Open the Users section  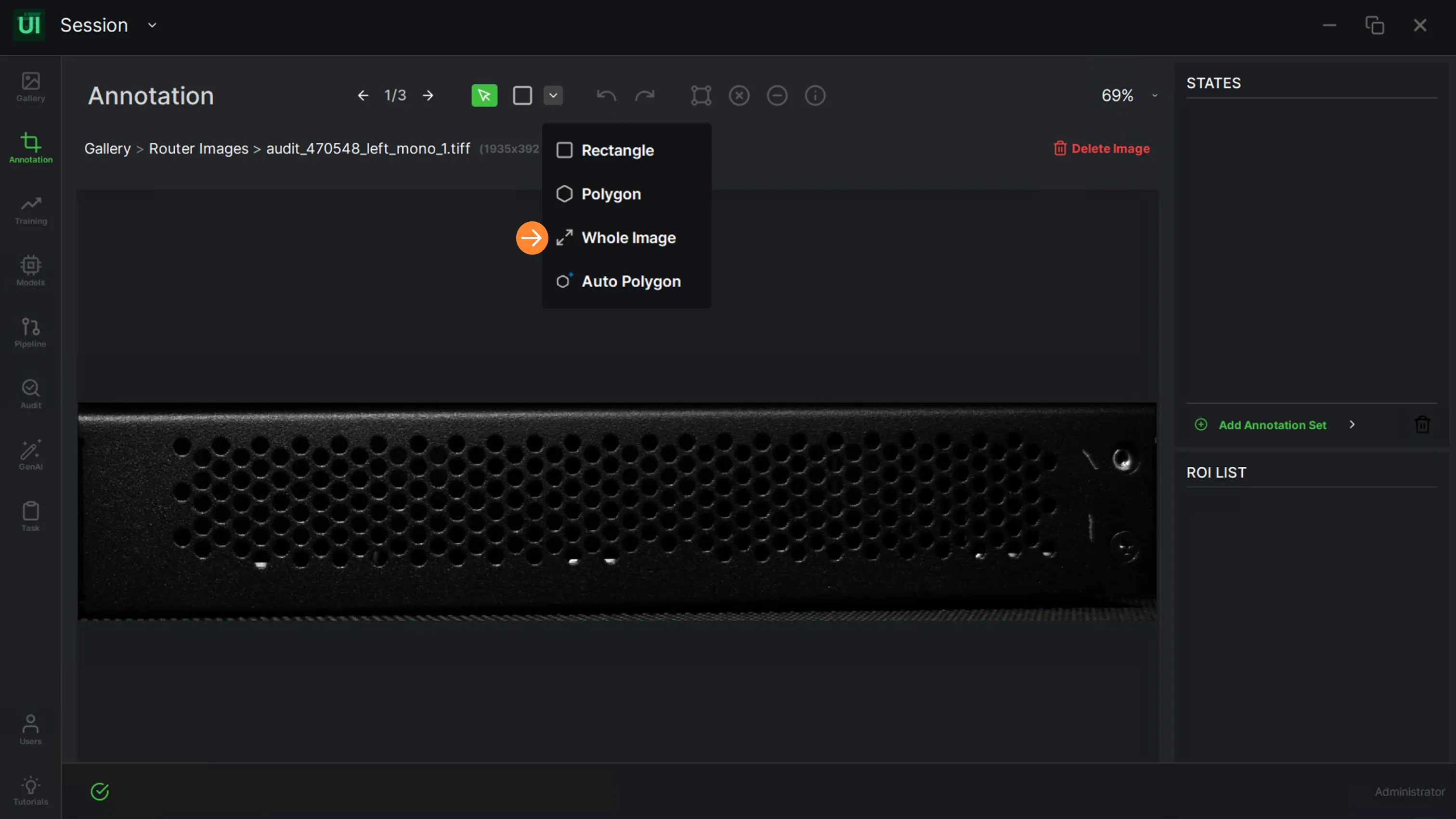point(30,730)
